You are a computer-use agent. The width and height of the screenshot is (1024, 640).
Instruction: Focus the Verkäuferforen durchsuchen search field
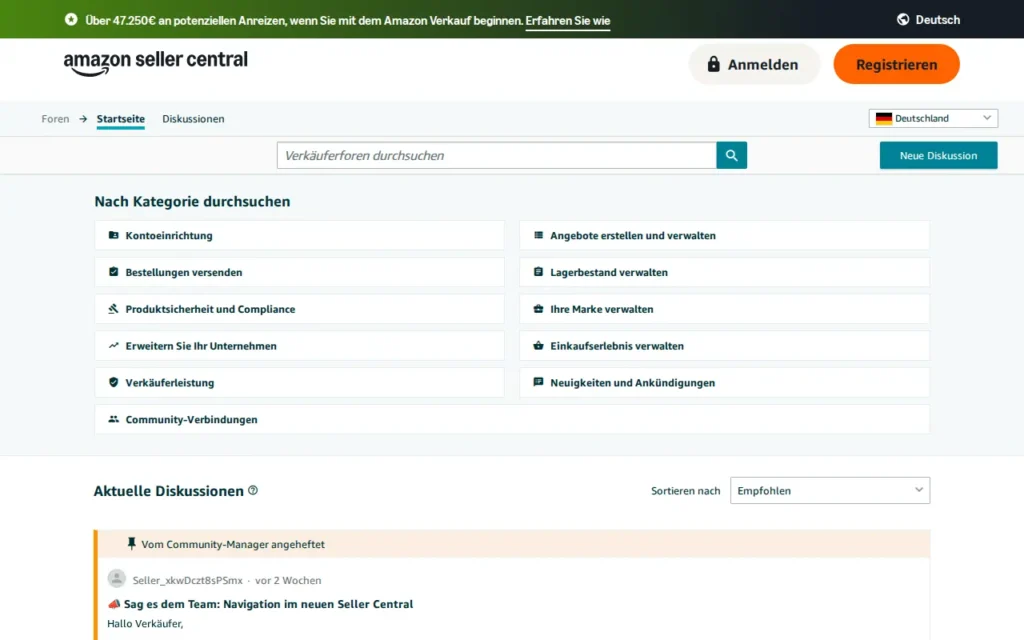pos(496,155)
